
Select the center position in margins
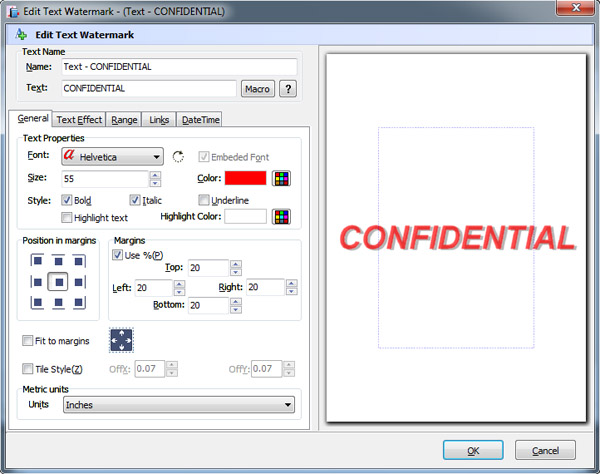pos(58,282)
